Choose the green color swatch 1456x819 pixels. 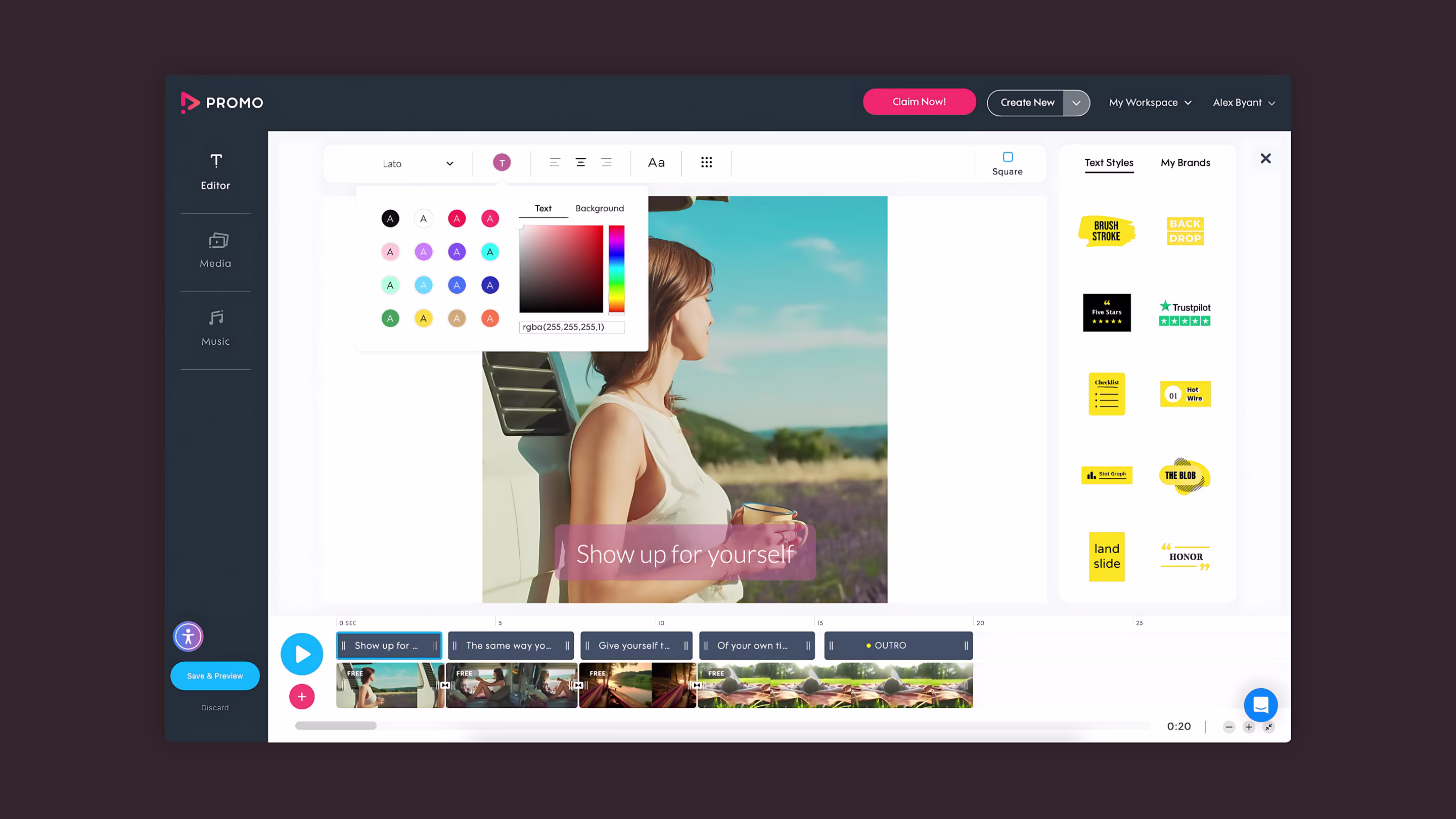[390, 319]
